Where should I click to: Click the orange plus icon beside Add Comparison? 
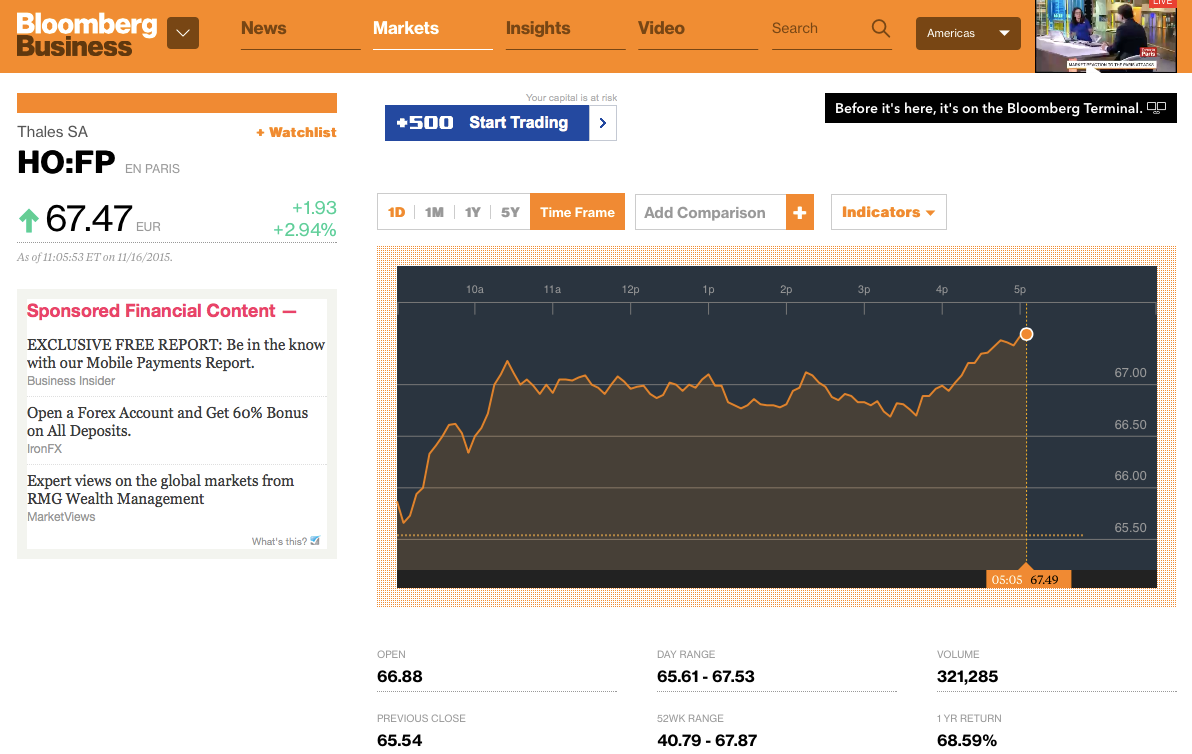coord(799,212)
